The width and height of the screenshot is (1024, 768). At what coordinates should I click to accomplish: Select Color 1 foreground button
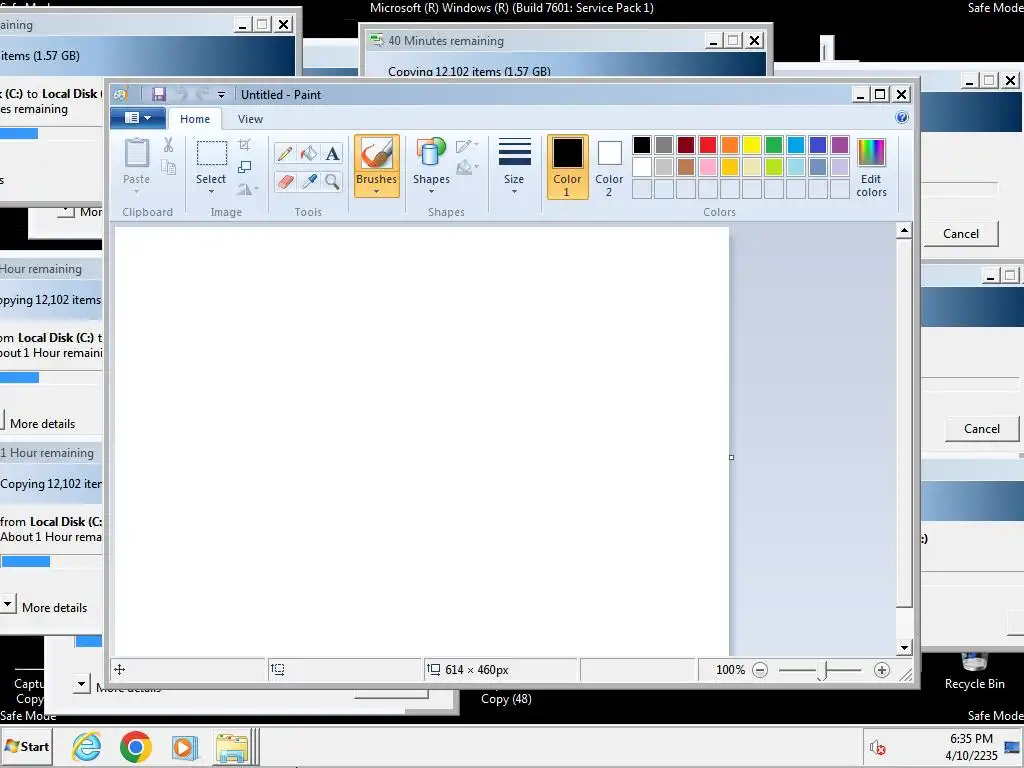pos(568,167)
